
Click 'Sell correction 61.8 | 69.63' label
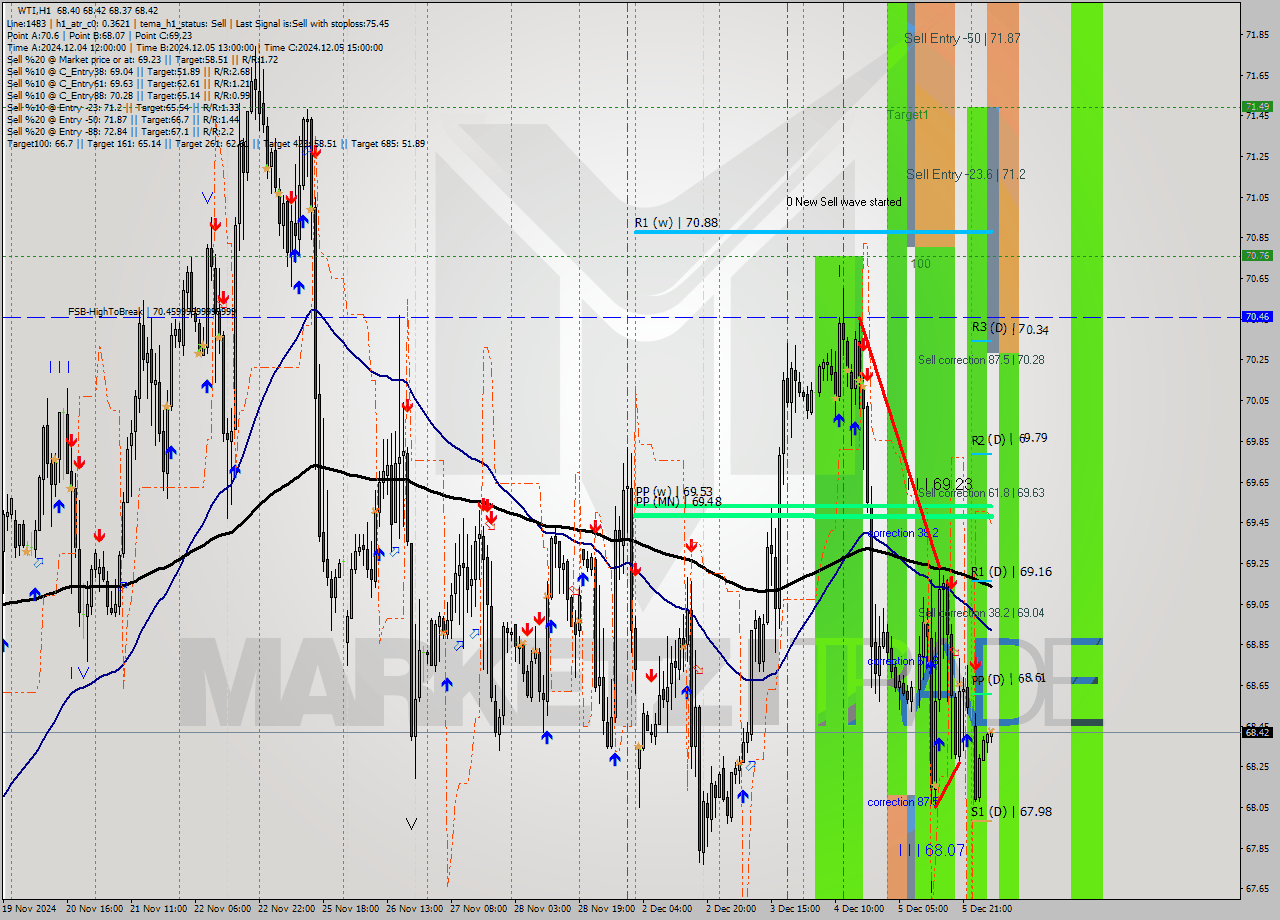tap(981, 493)
